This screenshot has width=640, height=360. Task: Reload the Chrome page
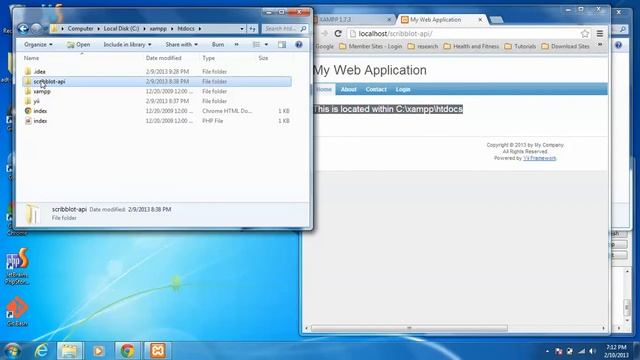(338, 33)
